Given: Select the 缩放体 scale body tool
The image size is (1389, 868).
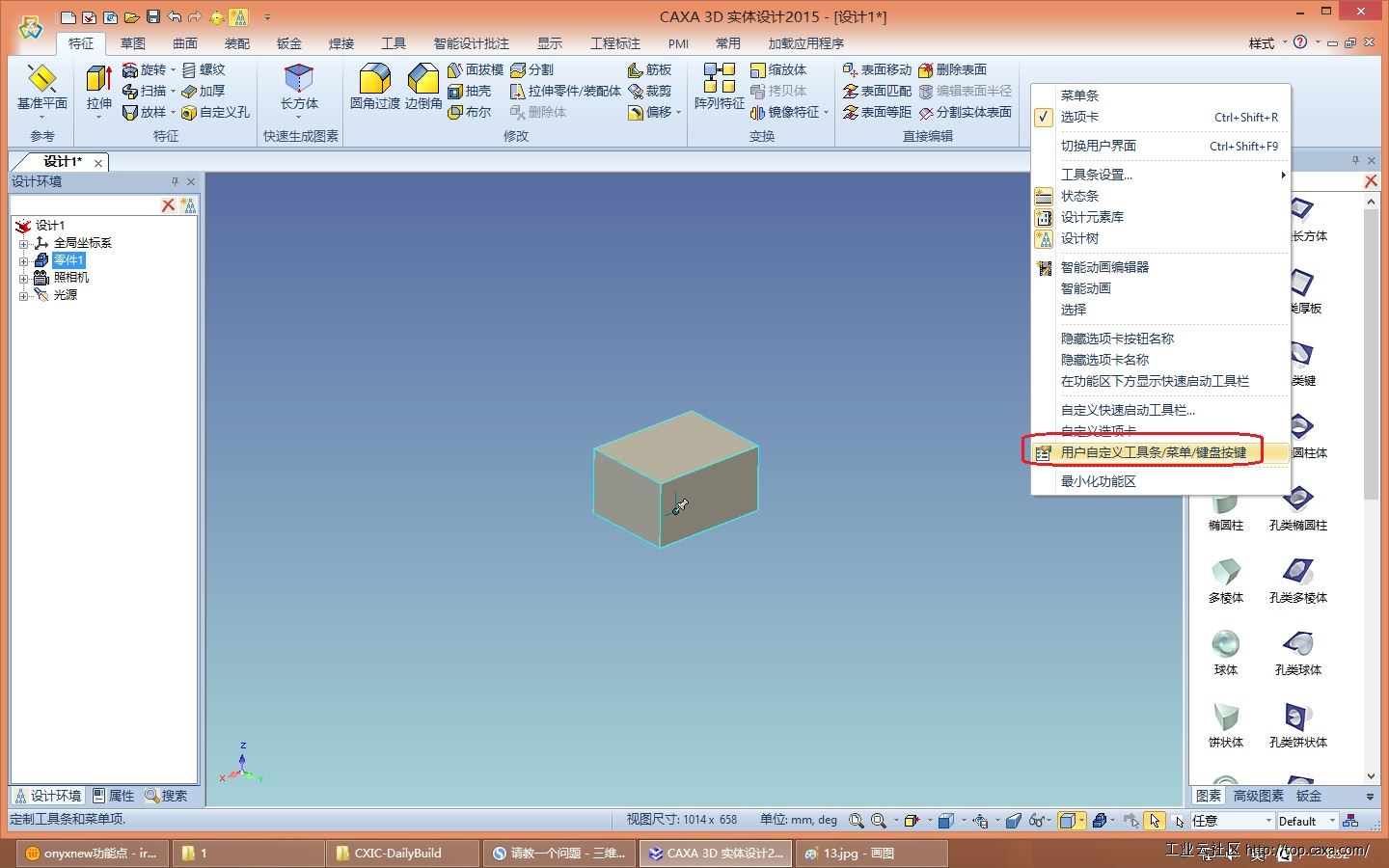Looking at the screenshot, I should coord(778,69).
